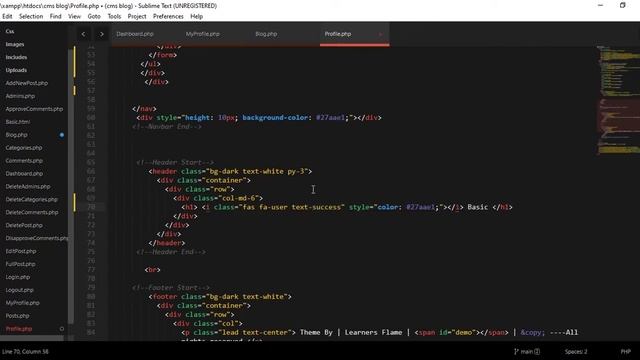Open the Selection menu
Image resolution: width=640 pixels, height=360 pixels.
(31, 16)
